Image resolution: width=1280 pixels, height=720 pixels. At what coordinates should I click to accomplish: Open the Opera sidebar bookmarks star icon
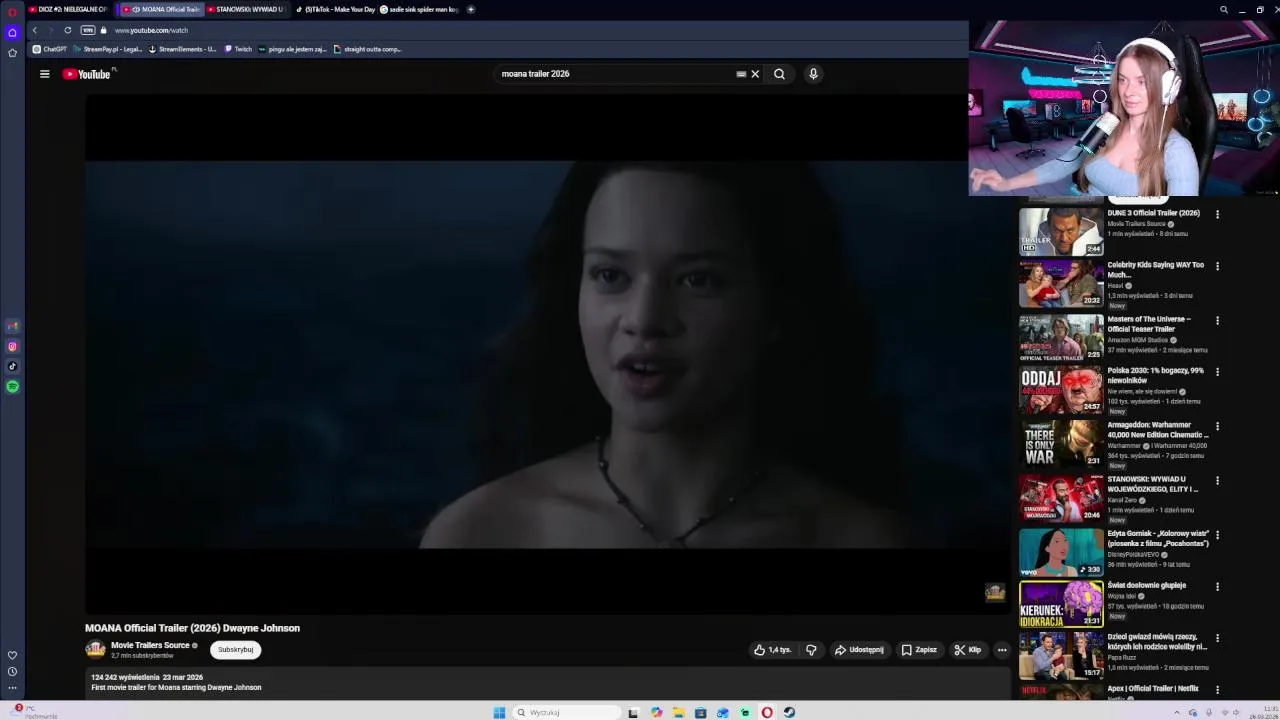point(12,53)
